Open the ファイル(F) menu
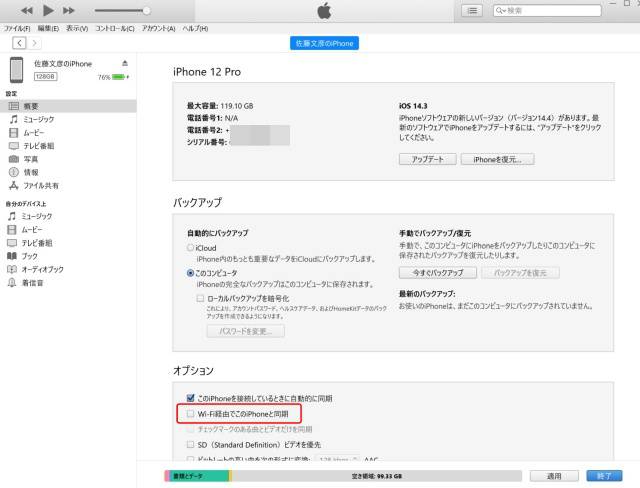Screen dimensions: 640x488 17,29
